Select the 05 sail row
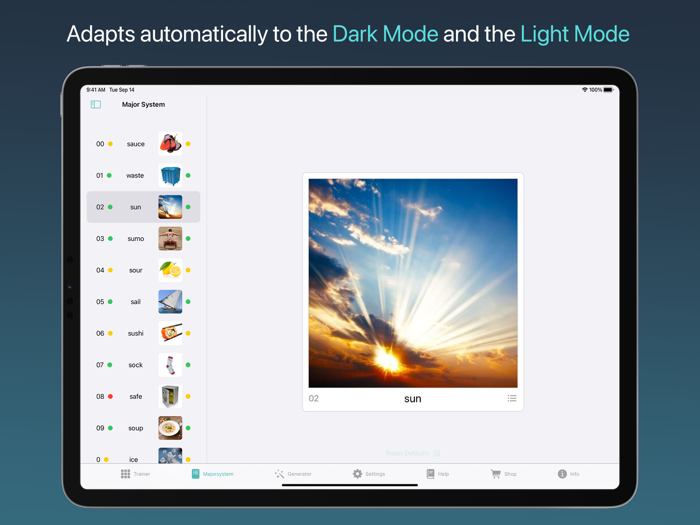The height and width of the screenshot is (525, 700). coord(143,302)
